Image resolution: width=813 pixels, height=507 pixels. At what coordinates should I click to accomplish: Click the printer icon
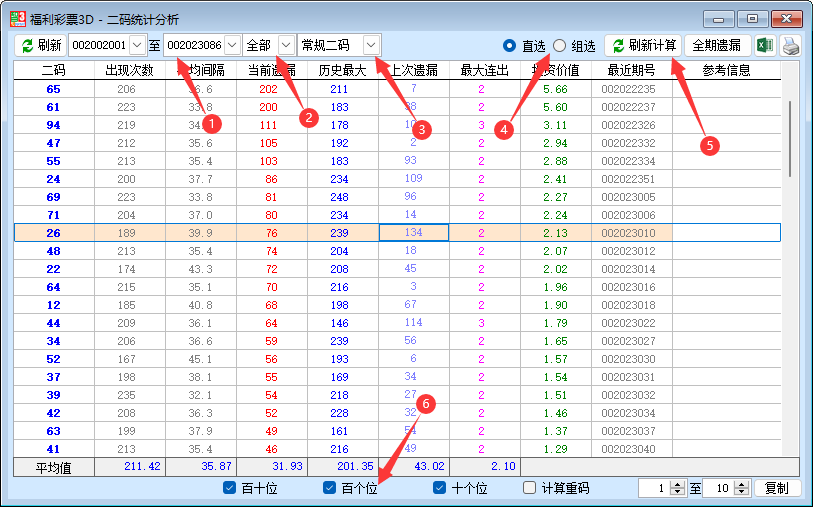[x=791, y=45]
